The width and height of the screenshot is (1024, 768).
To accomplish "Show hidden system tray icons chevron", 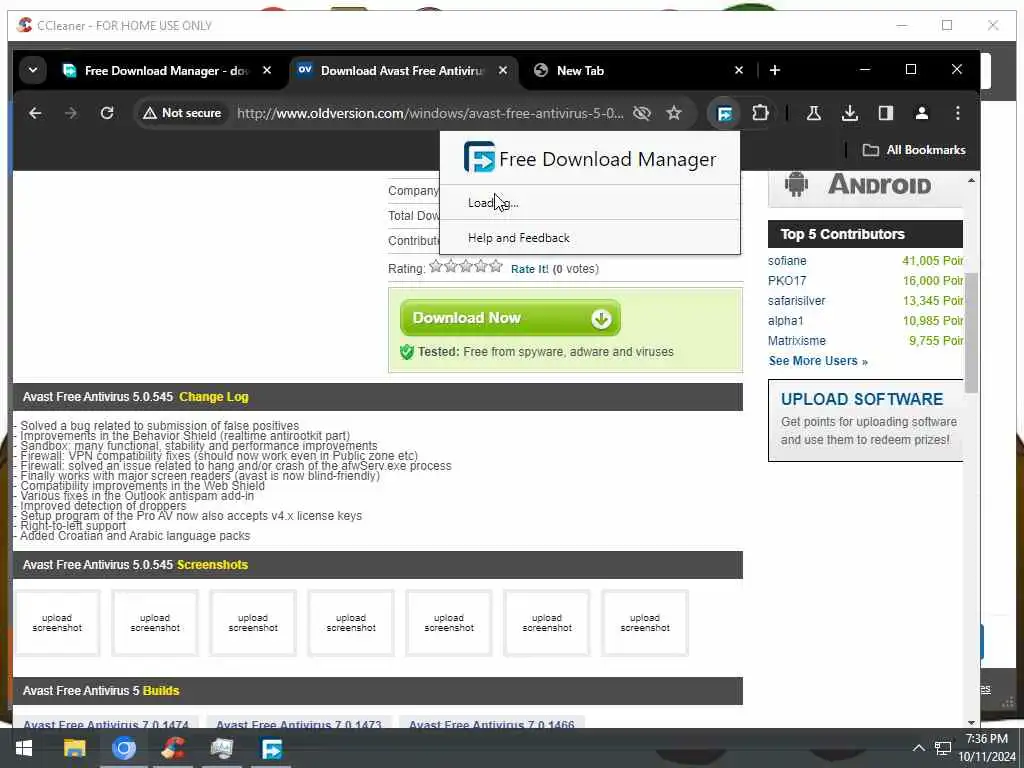I will coord(918,748).
